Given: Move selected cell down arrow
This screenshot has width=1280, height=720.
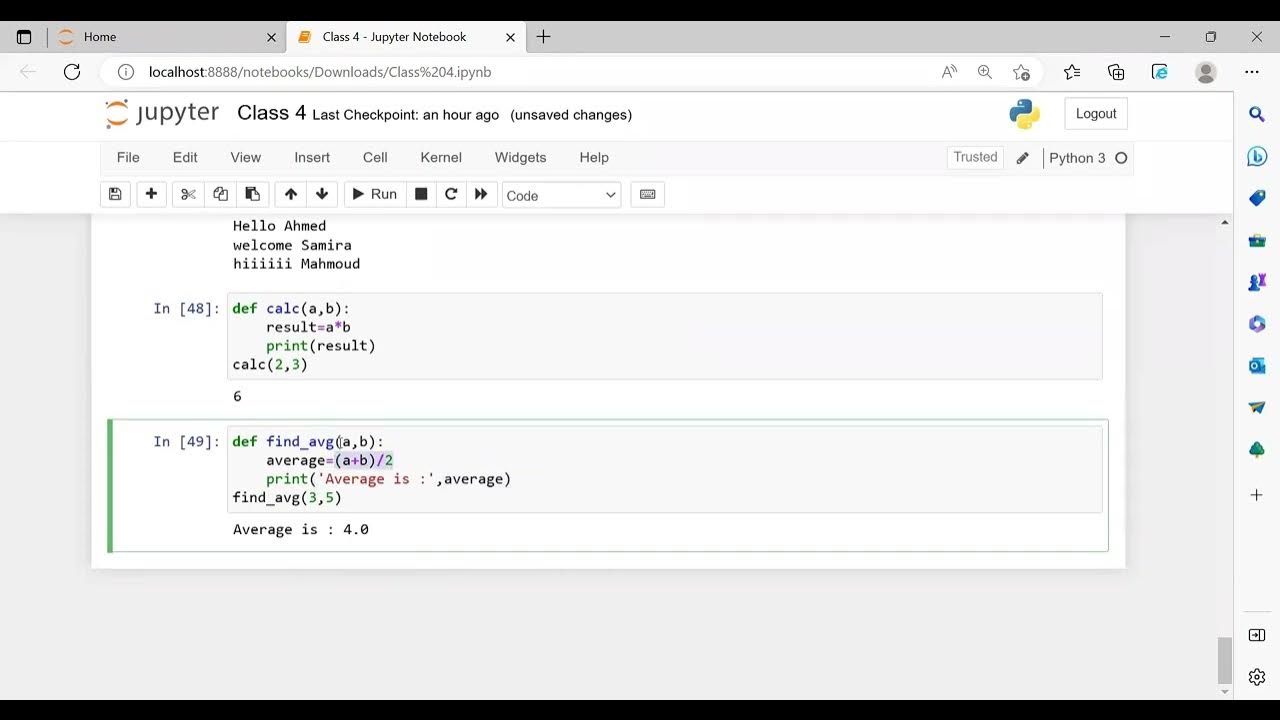Looking at the screenshot, I should click(322, 194).
